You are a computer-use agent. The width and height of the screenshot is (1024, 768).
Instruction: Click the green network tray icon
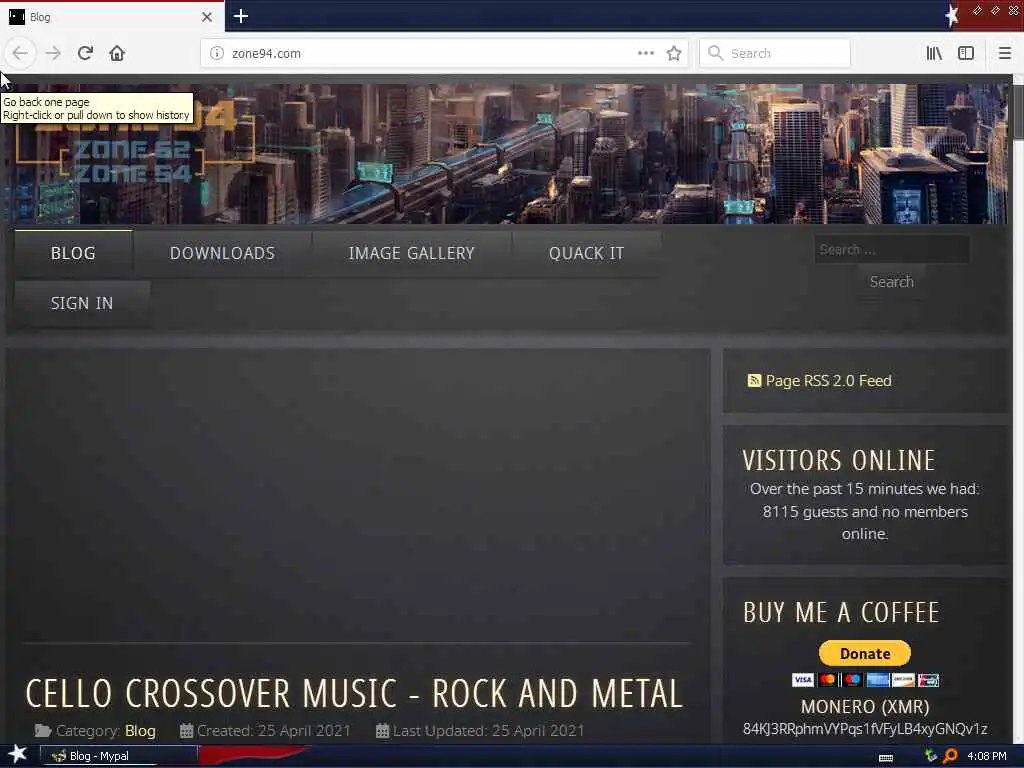tap(931, 756)
